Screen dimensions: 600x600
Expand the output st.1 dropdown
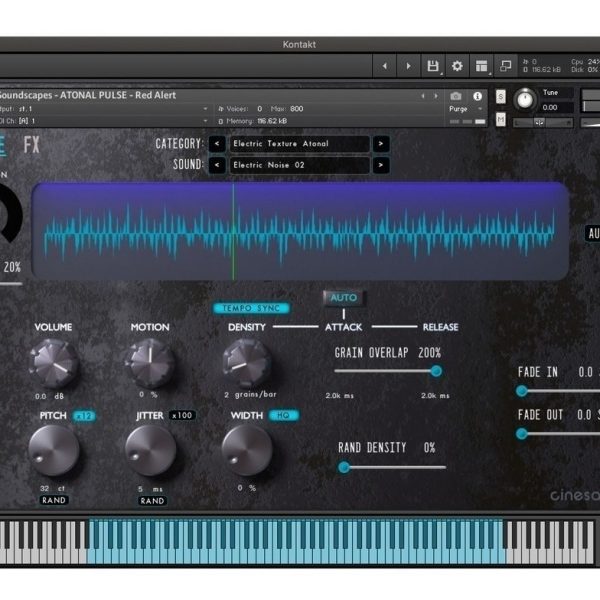click(x=205, y=109)
